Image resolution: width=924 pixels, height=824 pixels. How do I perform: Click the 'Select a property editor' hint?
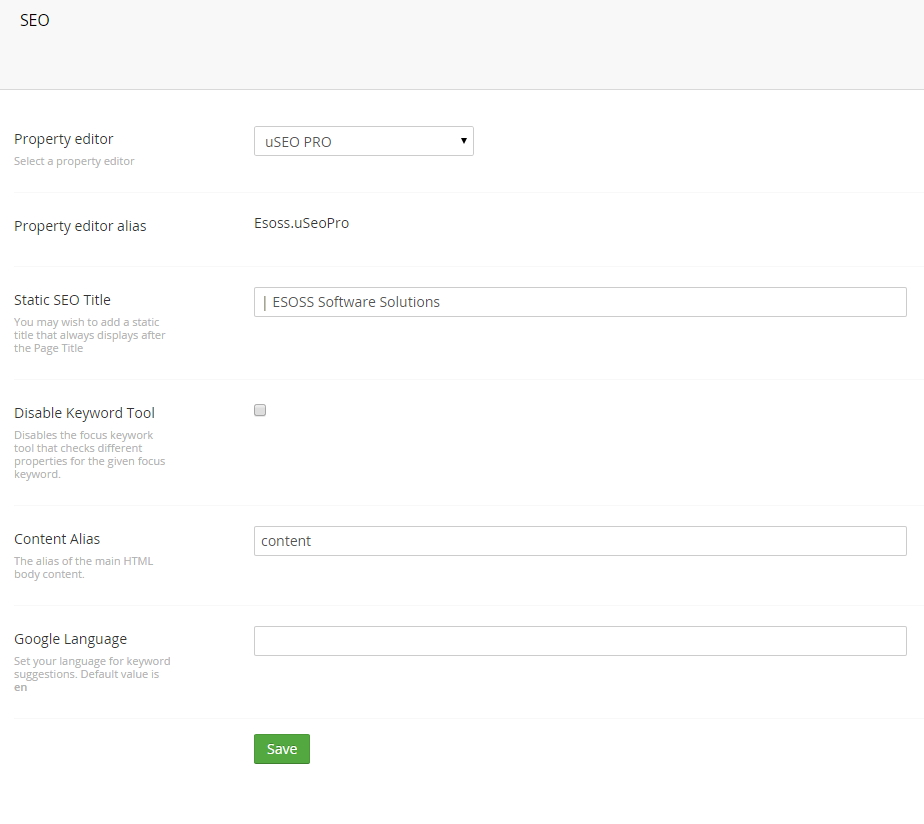click(x=74, y=161)
